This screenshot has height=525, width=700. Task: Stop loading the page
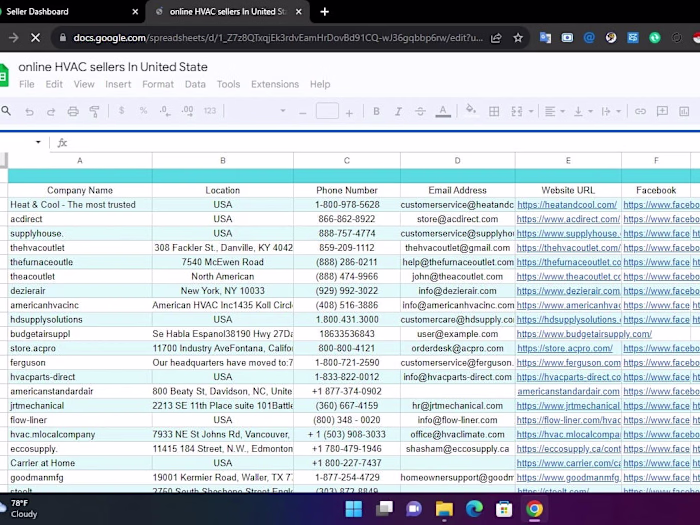tap(35, 38)
